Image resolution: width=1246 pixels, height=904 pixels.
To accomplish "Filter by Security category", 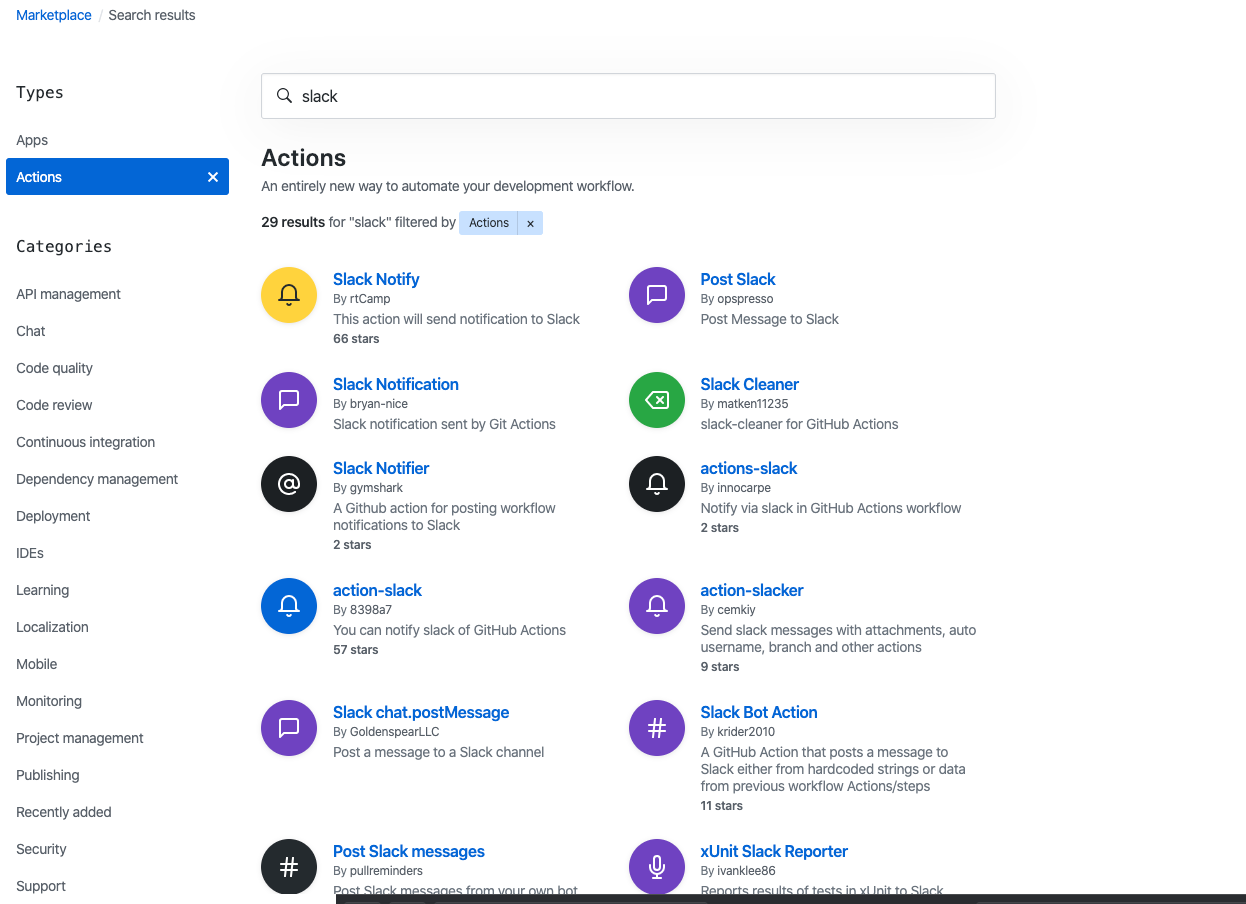I will [41, 849].
